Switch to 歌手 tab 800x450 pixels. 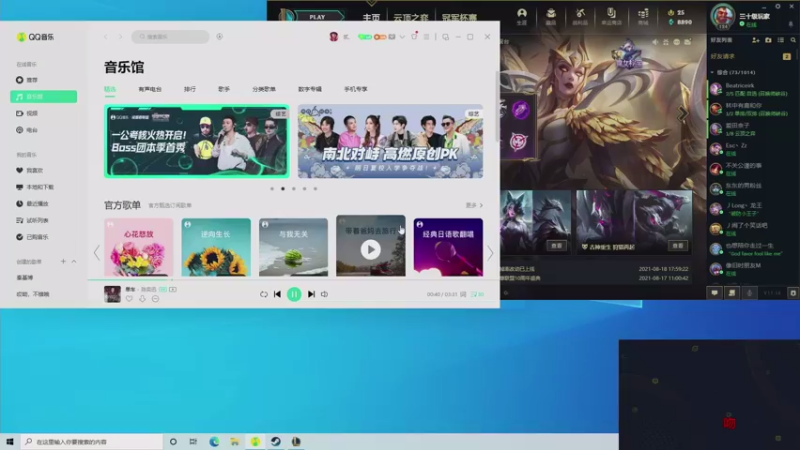224,89
